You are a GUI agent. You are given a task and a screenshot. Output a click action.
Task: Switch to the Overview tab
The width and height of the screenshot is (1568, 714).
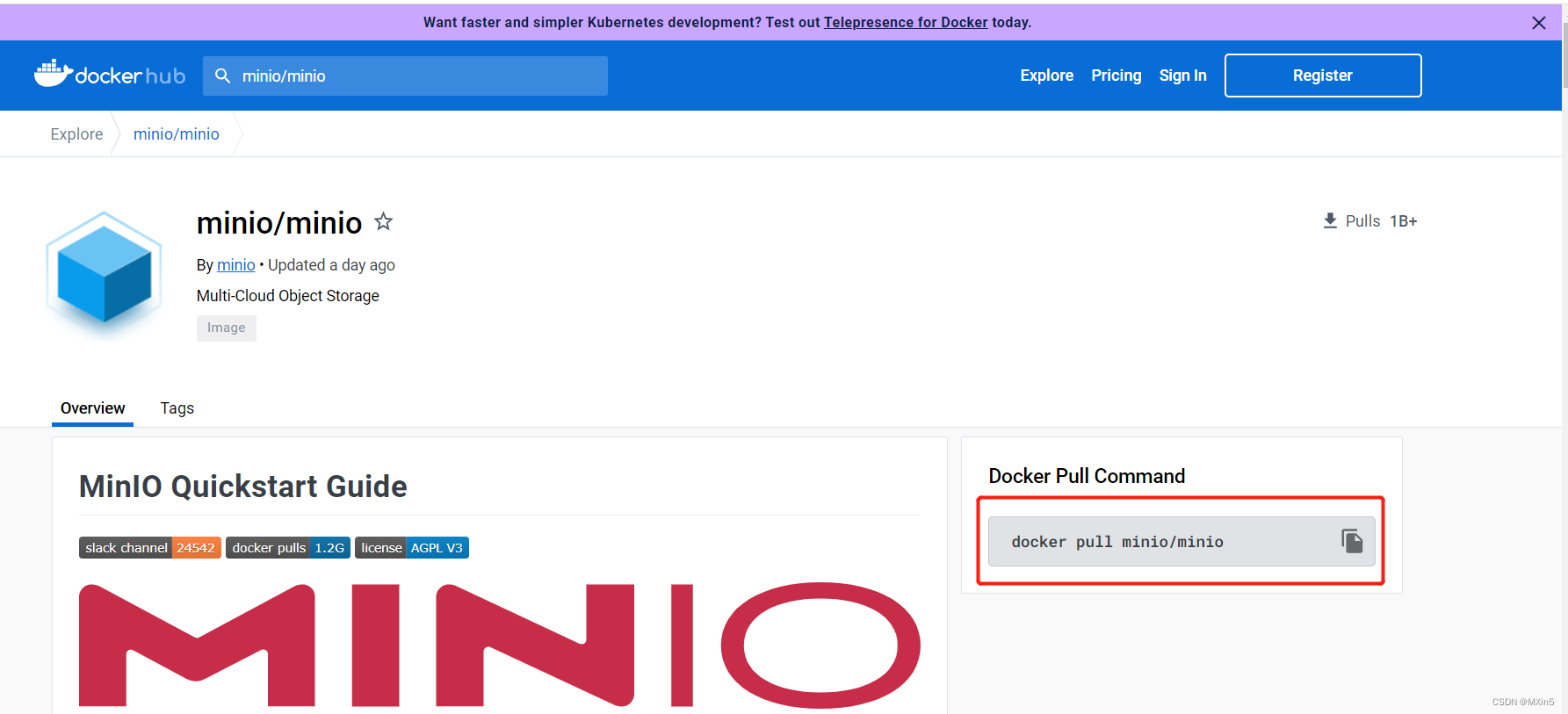92,408
